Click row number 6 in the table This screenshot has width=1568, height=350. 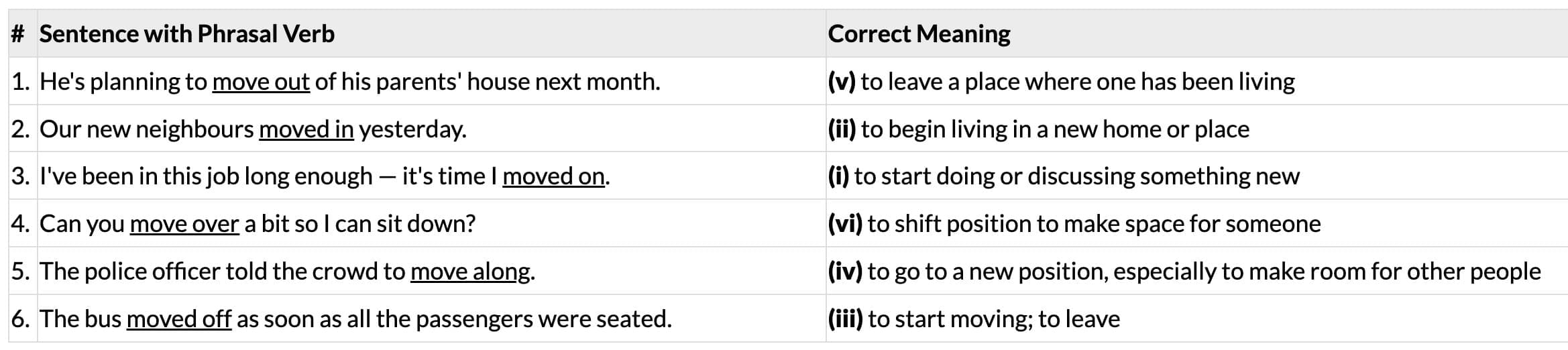click(x=21, y=319)
